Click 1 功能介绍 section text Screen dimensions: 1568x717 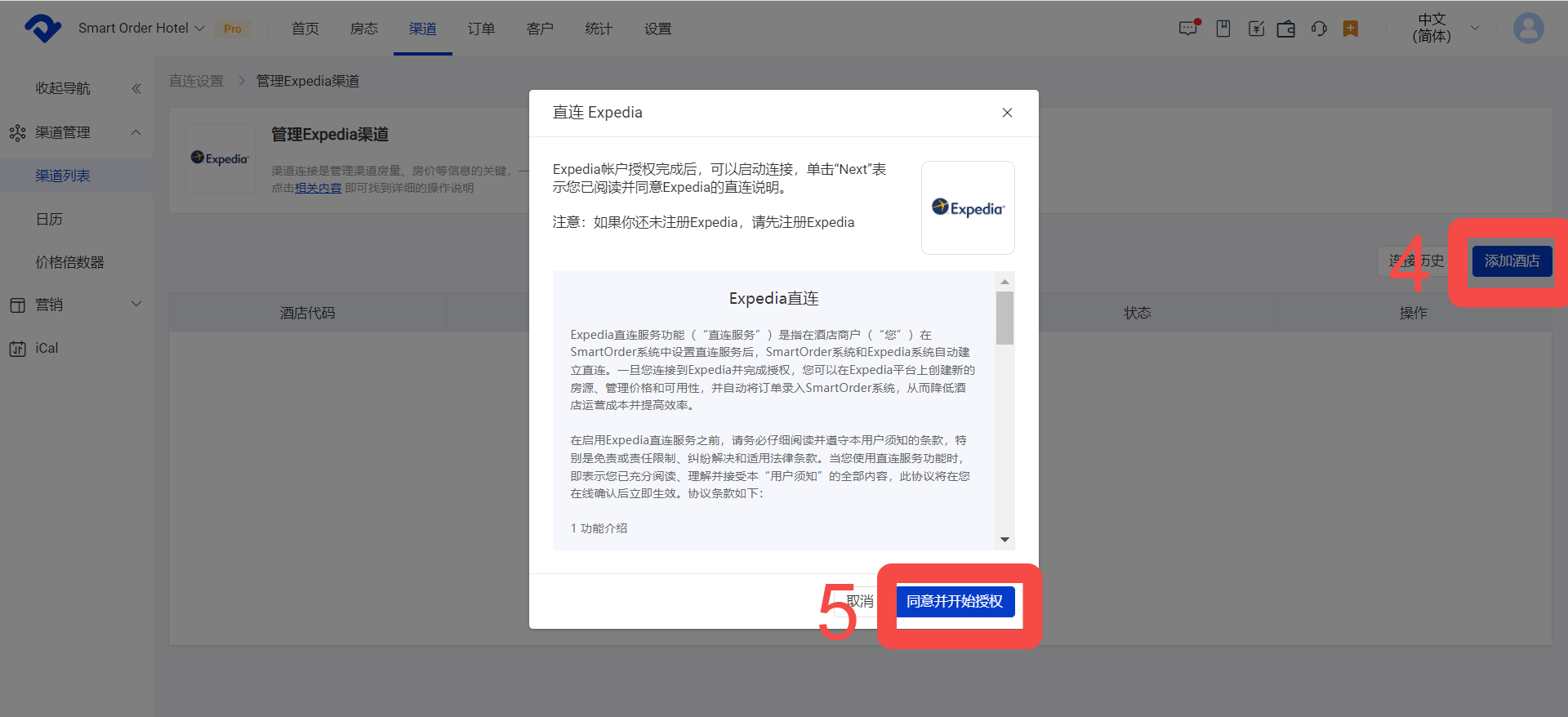point(599,528)
